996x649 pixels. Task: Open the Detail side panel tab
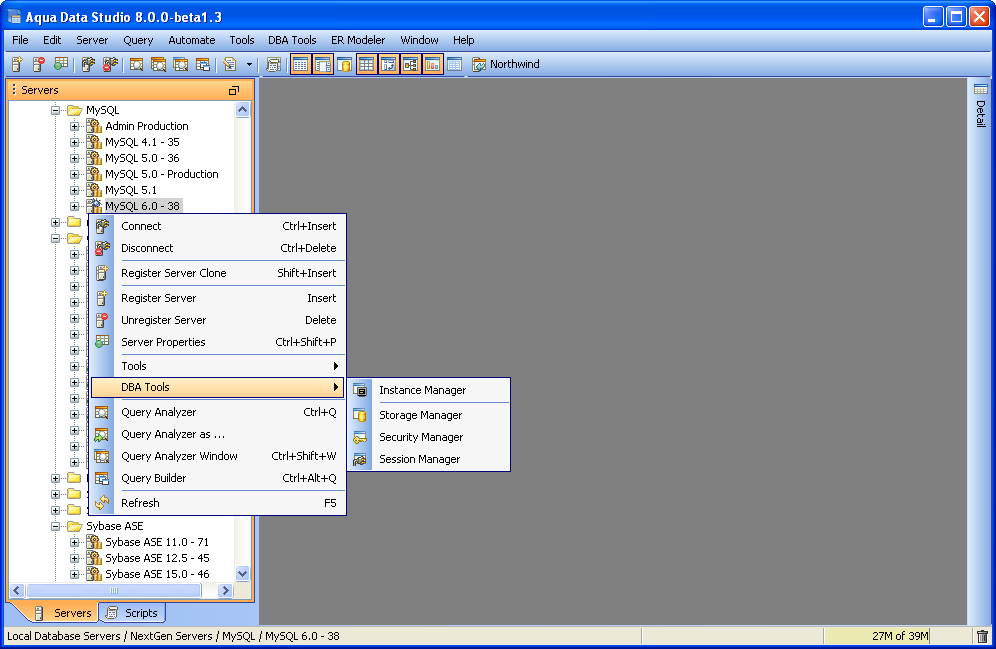coord(981,105)
